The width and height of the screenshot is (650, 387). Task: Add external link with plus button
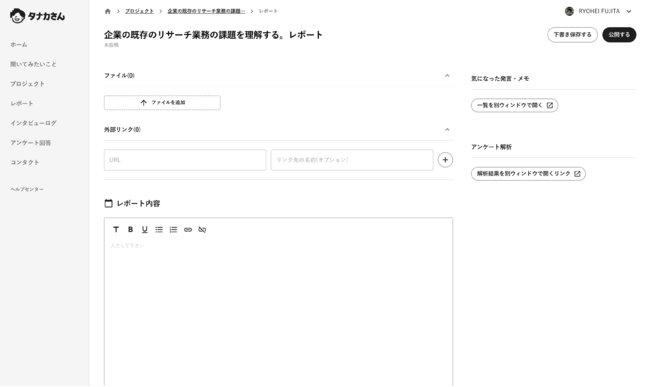tap(445, 160)
